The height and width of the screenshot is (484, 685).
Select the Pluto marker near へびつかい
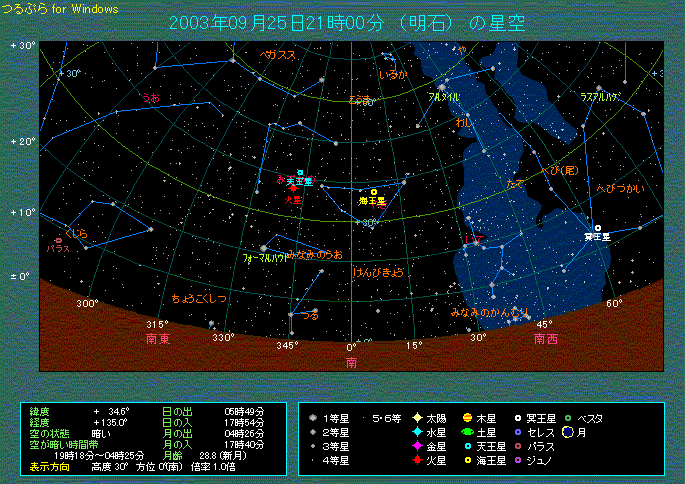click(597, 228)
